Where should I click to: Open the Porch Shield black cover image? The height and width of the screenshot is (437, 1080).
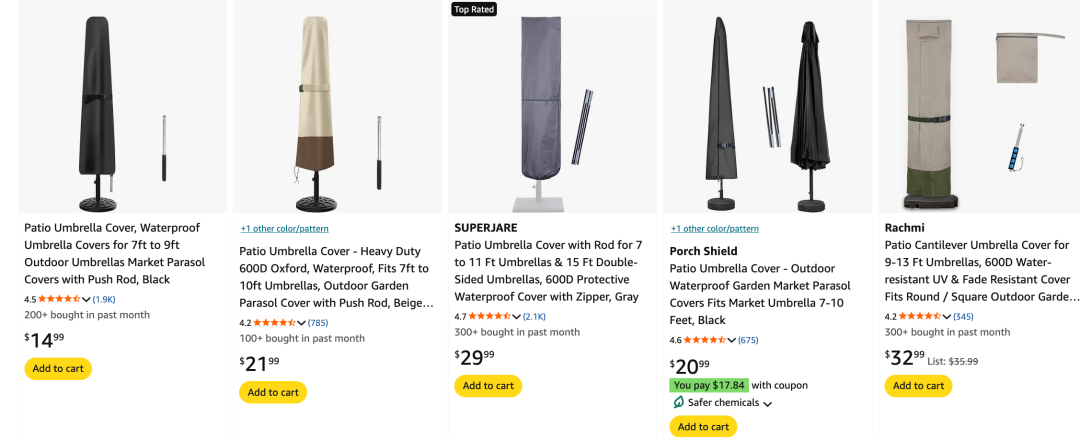click(x=767, y=108)
